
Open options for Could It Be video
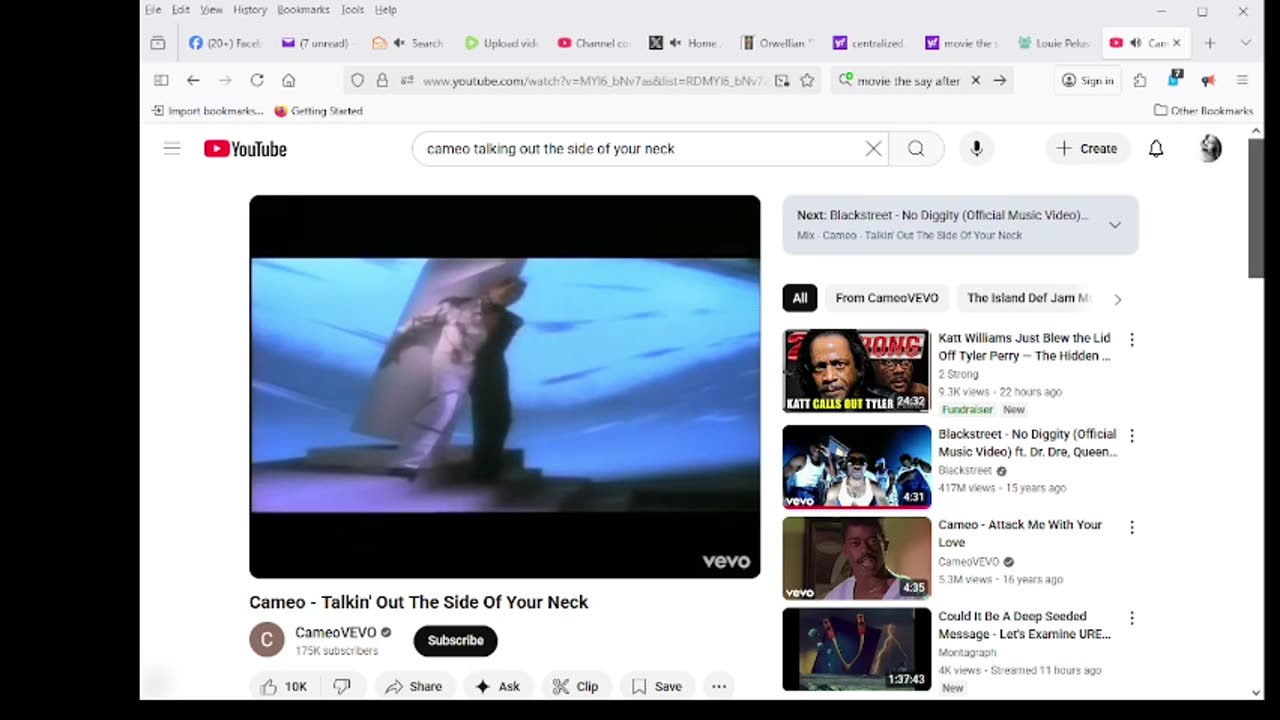pos(1131,618)
